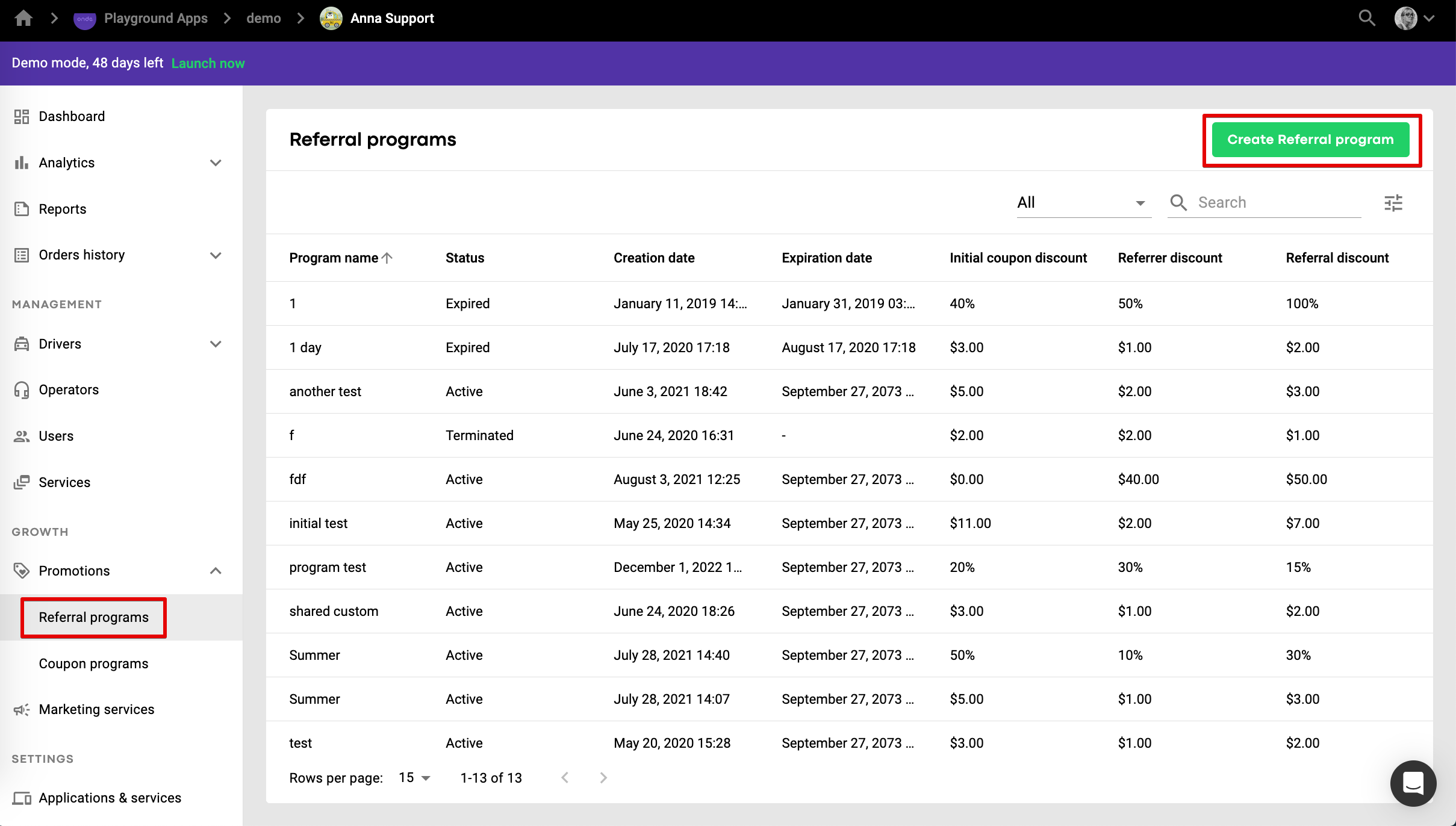
Task: Open the chat support bubble
Action: 1412,783
